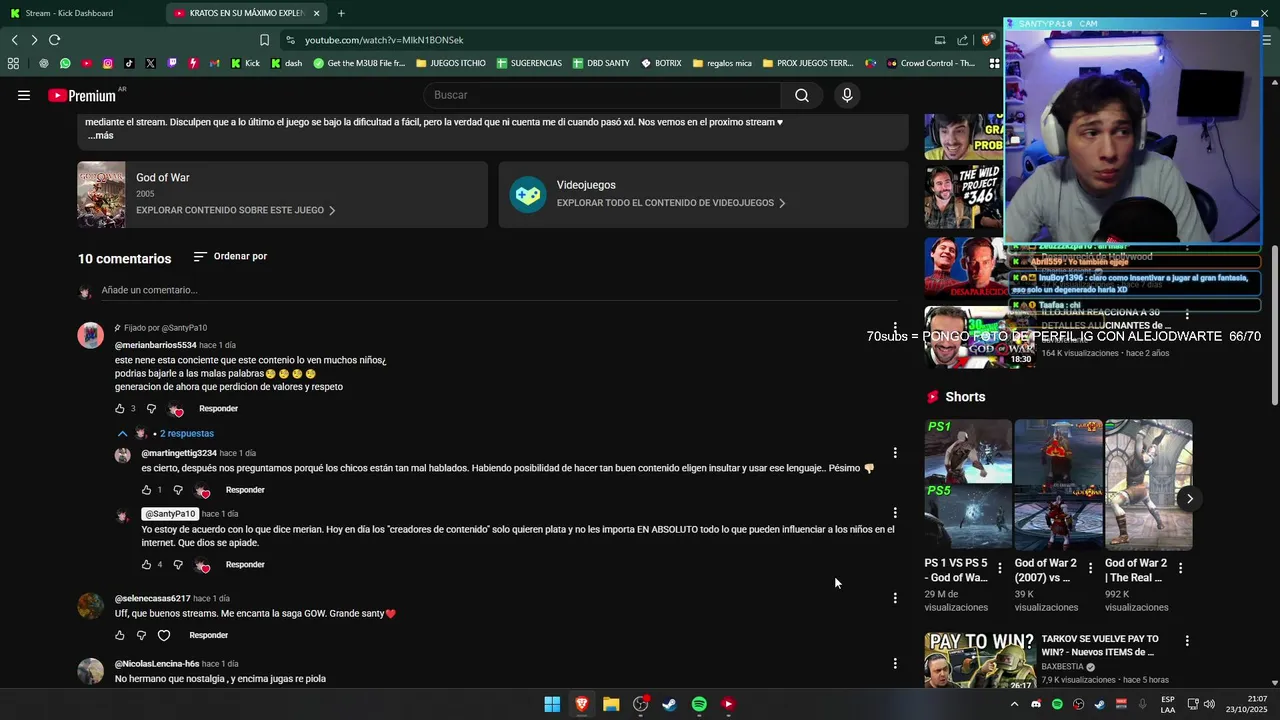Screen dimensions: 1280x720
Task: Open the Windows Start menu
Action: [x=552, y=704]
